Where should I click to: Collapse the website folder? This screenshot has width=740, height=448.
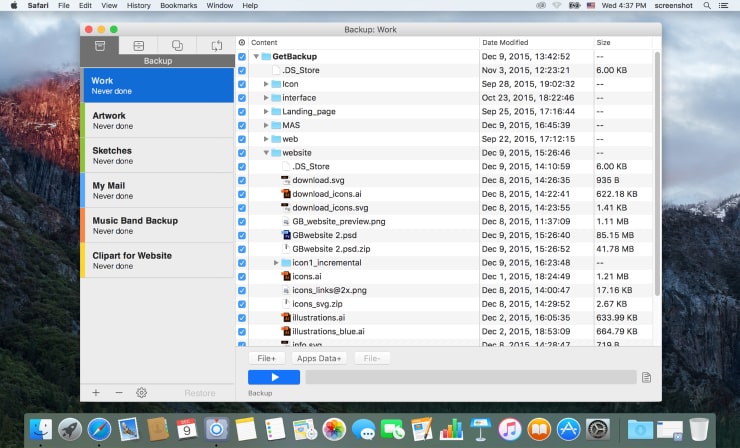click(x=266, y=153)
